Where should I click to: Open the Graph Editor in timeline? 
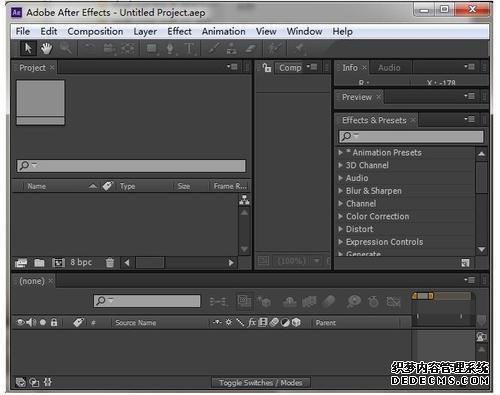pos(393,302)
